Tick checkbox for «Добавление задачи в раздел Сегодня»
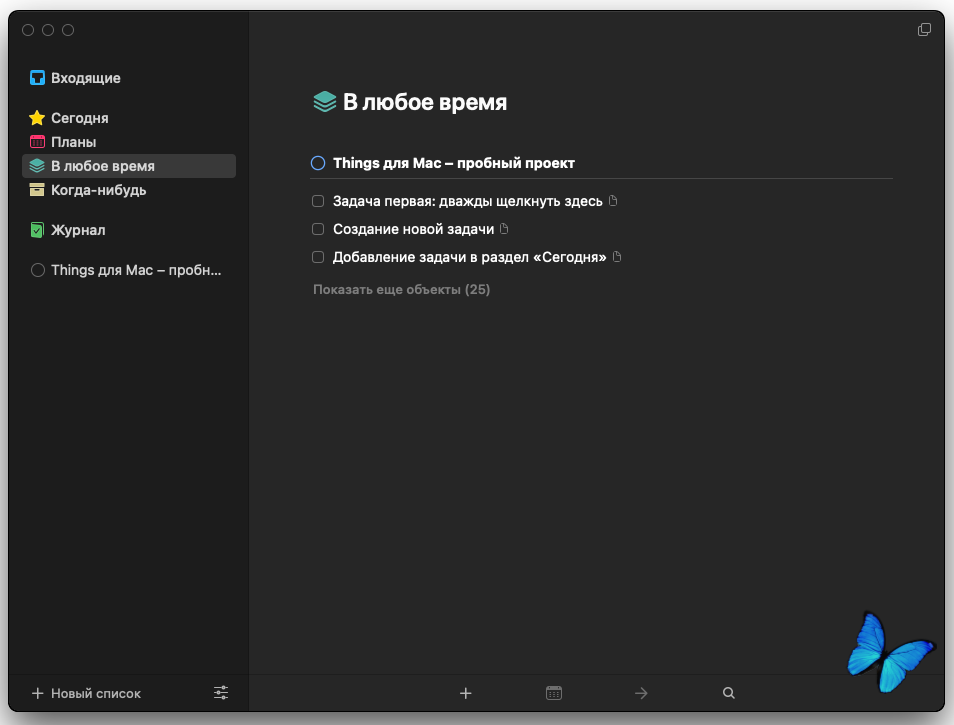Image resolution: width=954 pixels, height=725 pixels. pos(318,257)
